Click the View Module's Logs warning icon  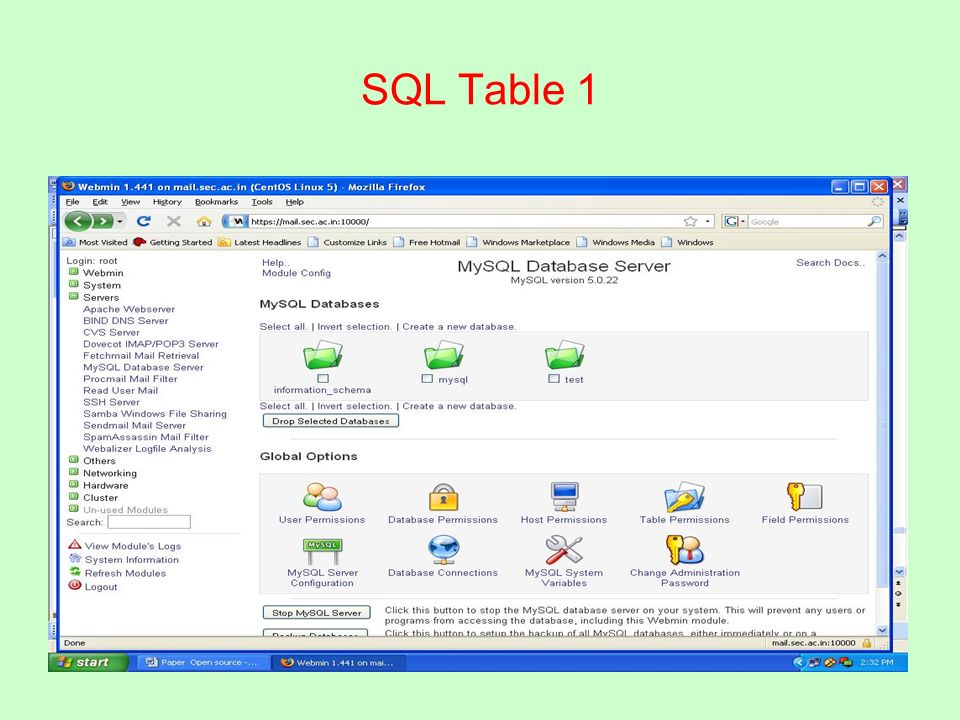click(x=75, y=544)
